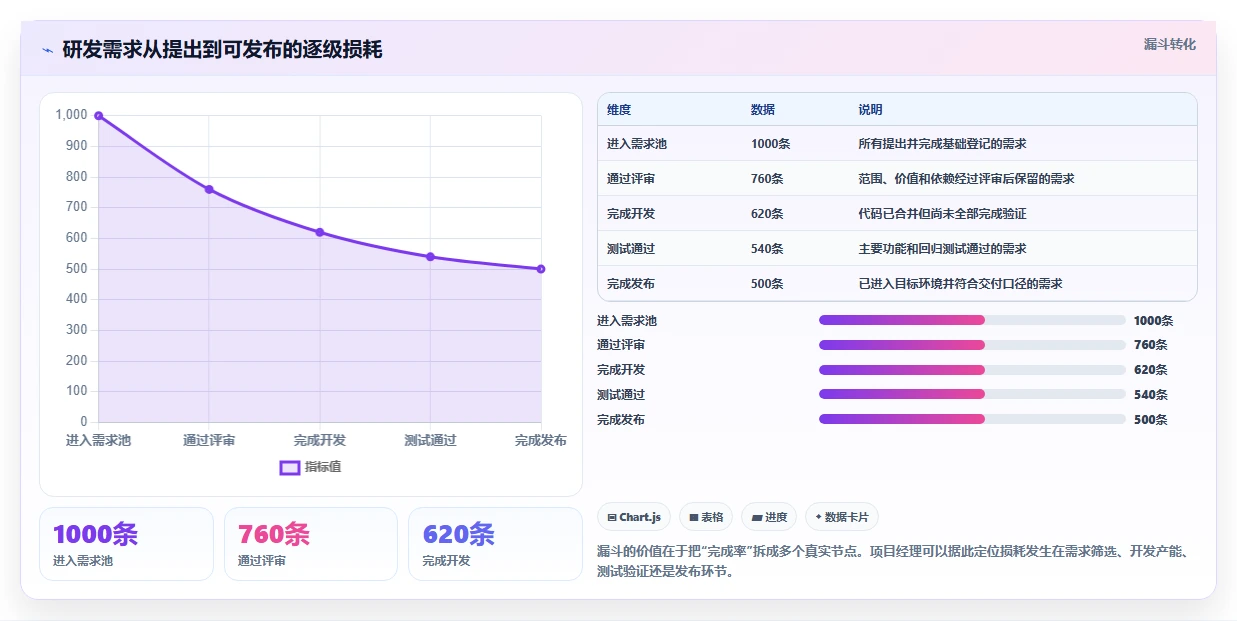Click the 测试通过 label in progress list
The image size is (1237, 621).
(621, 395)
